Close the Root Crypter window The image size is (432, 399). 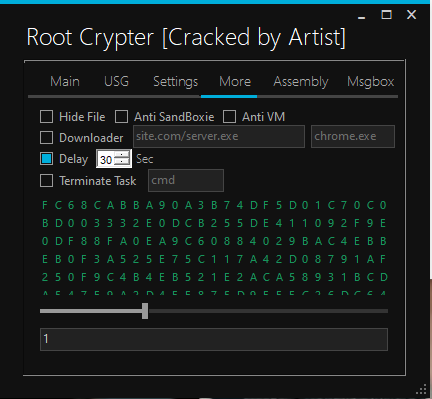[x=412, y=15]
